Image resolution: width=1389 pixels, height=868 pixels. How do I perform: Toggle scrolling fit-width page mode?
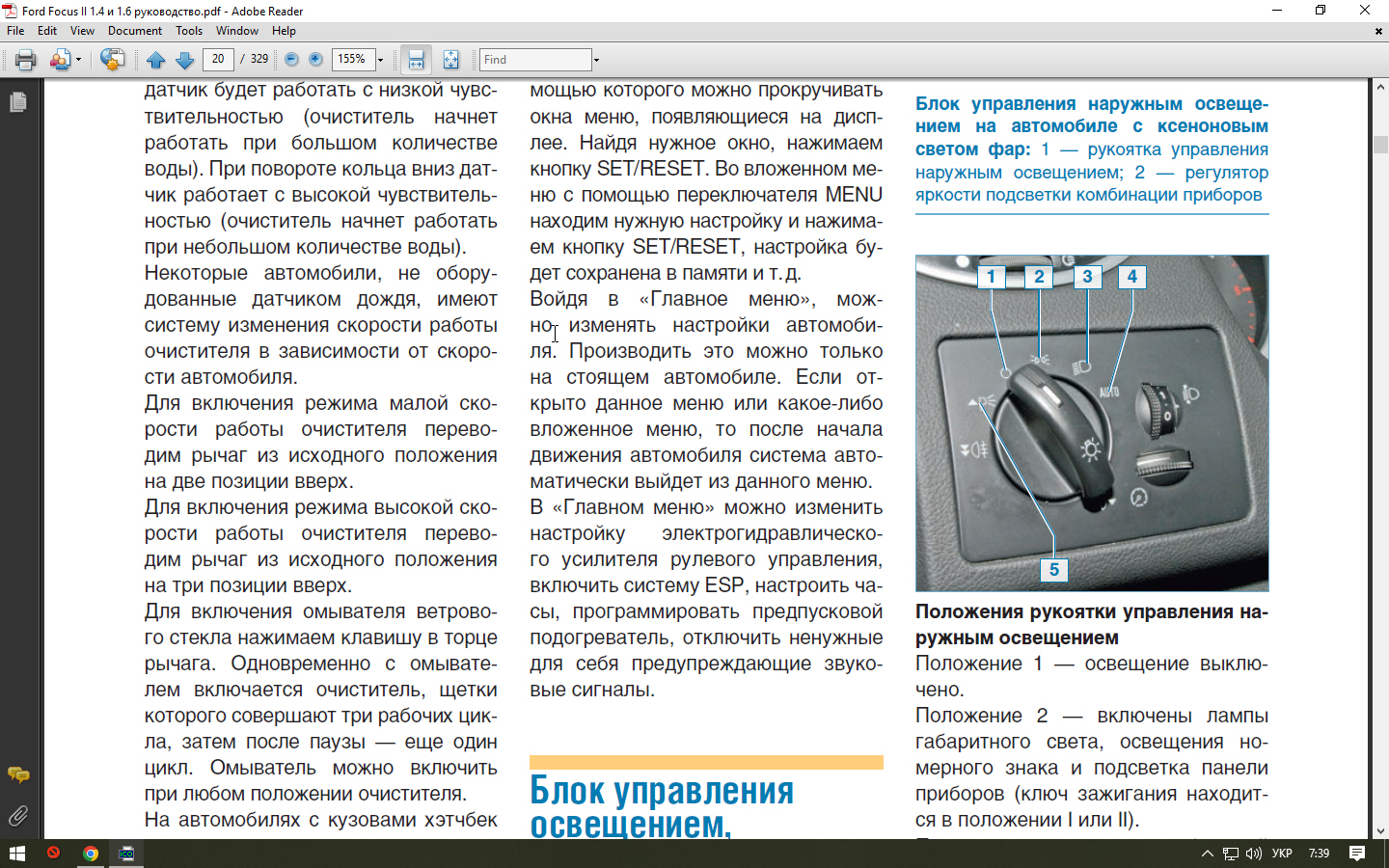(416, 60)
